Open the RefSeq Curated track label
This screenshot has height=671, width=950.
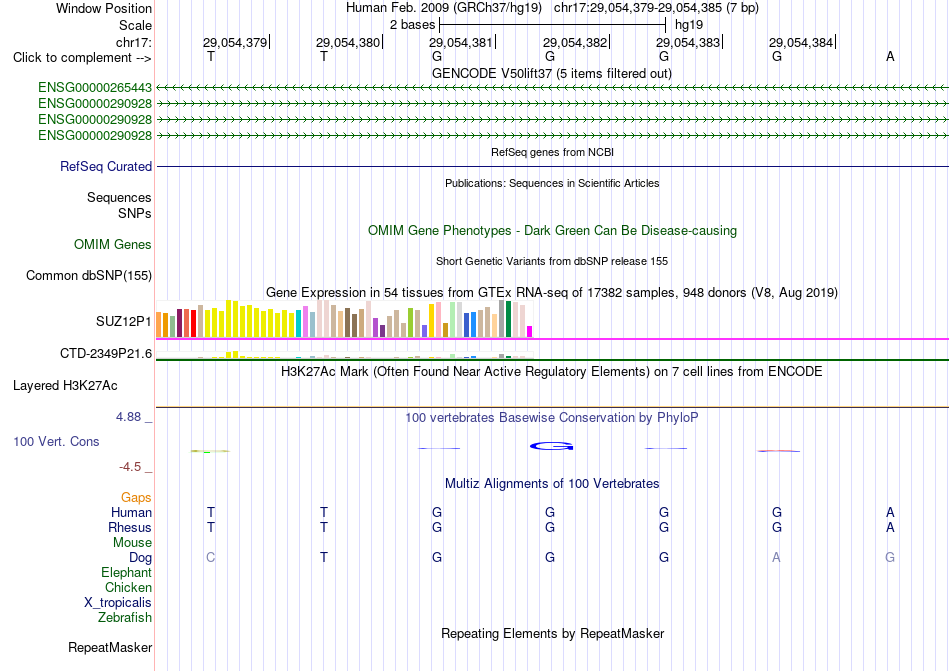coord(106,167)
